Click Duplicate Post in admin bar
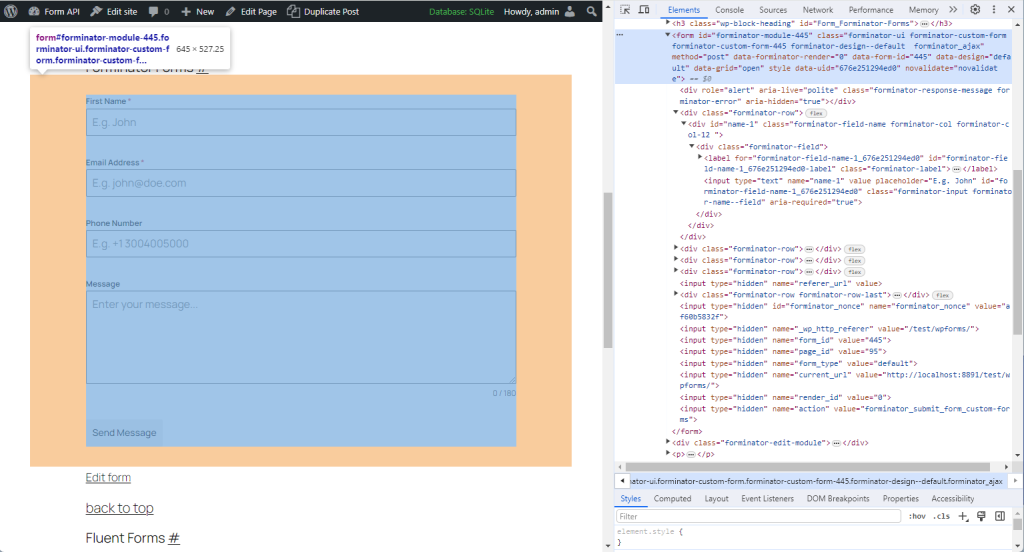 tap(323, 11)
